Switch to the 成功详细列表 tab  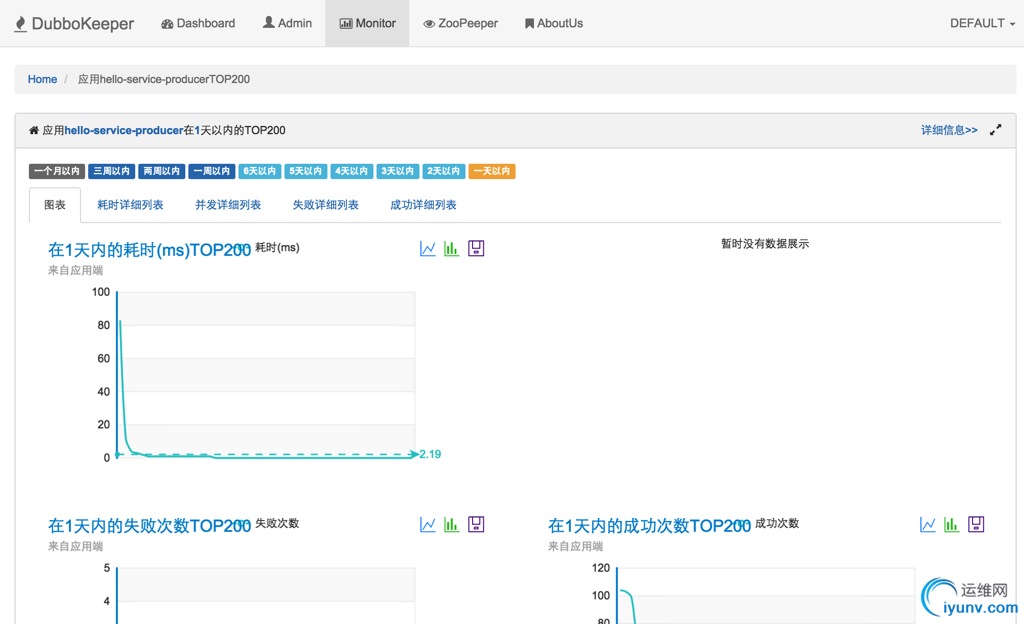point(423,205)
